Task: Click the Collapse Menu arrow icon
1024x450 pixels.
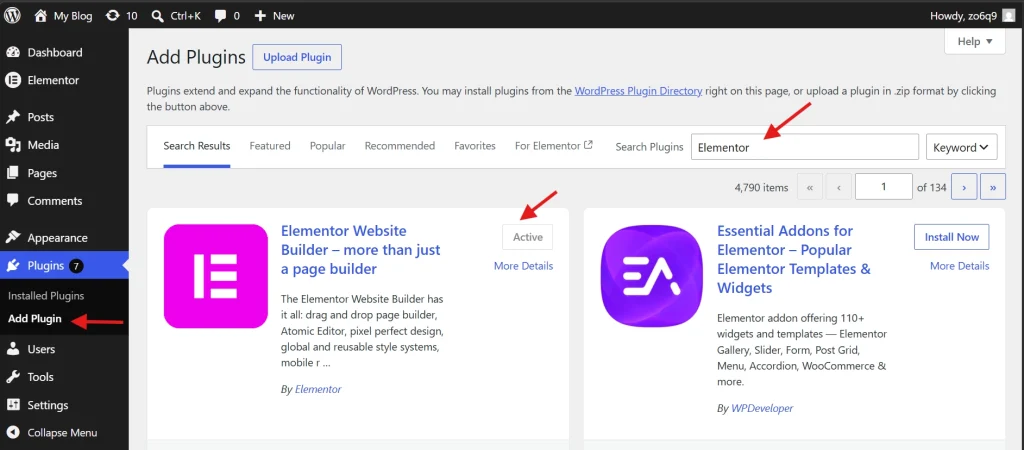Action: (13, 432)
